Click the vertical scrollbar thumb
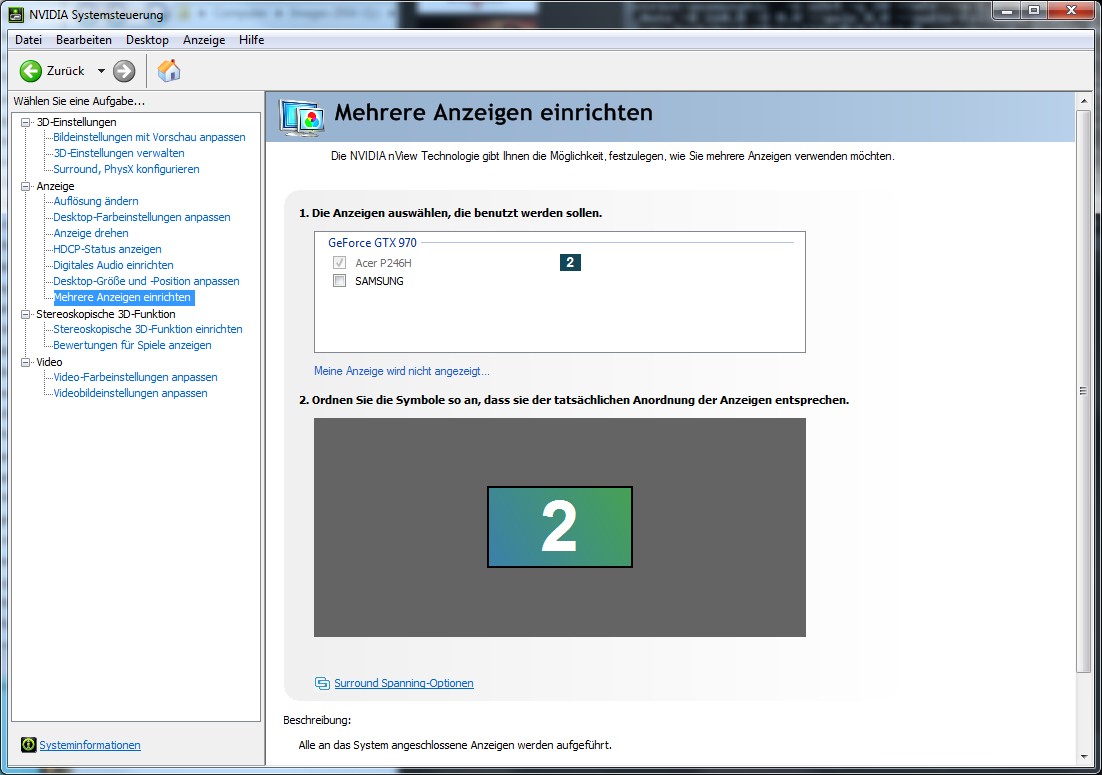Image resolution: width=1102 pixels, height=775 pixels. (1083, 391)
